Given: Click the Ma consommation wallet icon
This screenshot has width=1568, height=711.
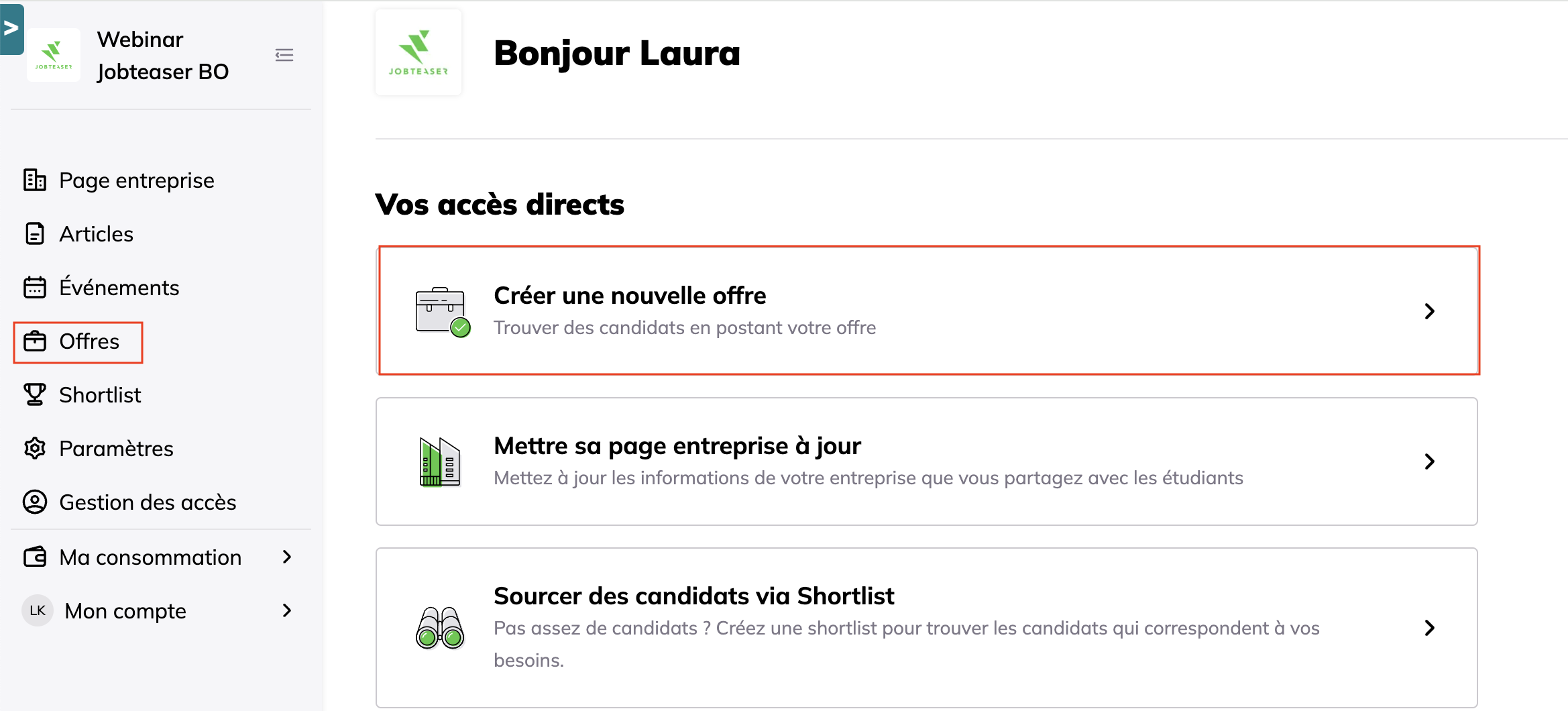Looking at the screenshot, I should [35, 557].
